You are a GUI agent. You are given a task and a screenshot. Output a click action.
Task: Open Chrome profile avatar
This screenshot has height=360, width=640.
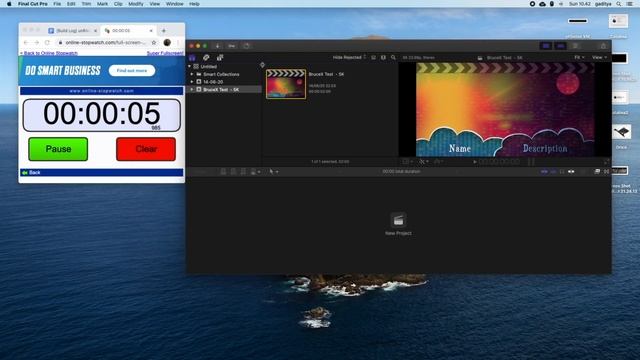click(167, 42)
